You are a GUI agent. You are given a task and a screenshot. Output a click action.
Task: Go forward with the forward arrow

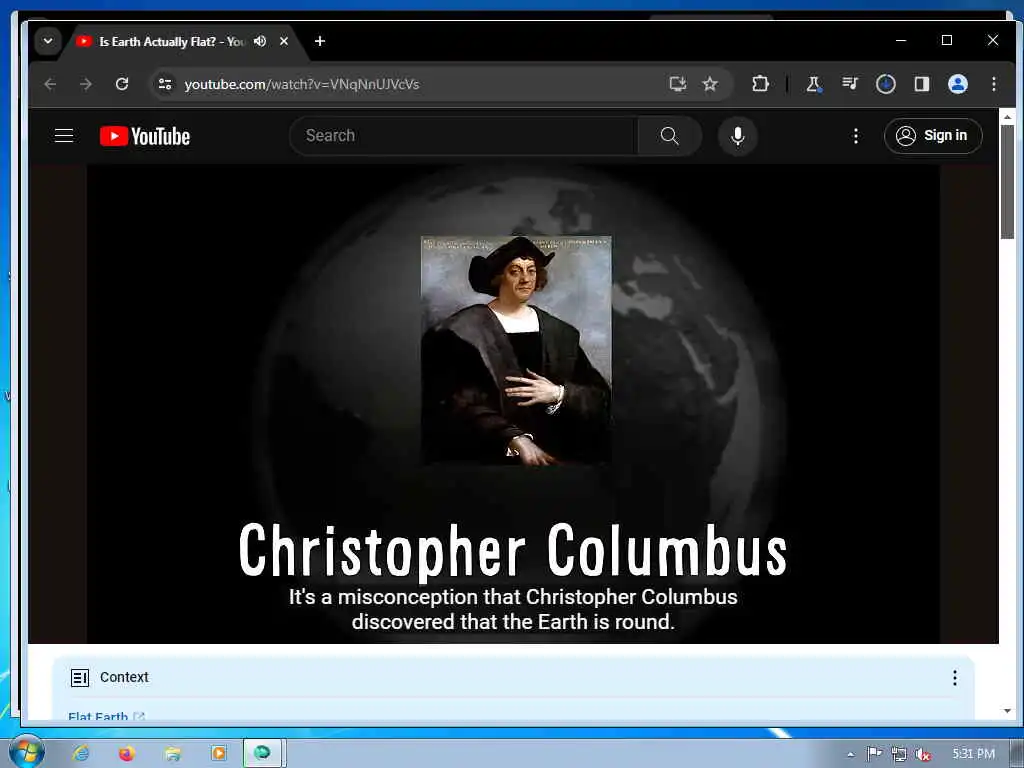86,84
